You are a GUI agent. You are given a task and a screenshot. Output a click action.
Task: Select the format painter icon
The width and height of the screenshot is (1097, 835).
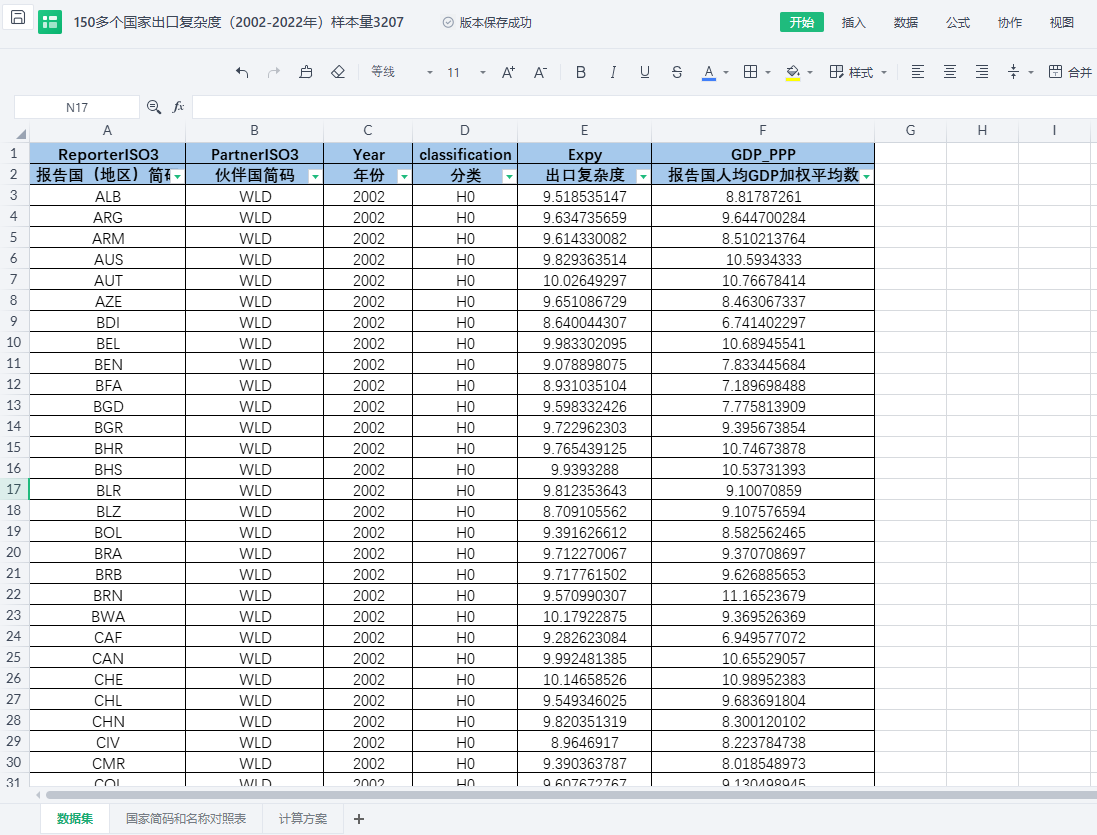click(306, 72)
